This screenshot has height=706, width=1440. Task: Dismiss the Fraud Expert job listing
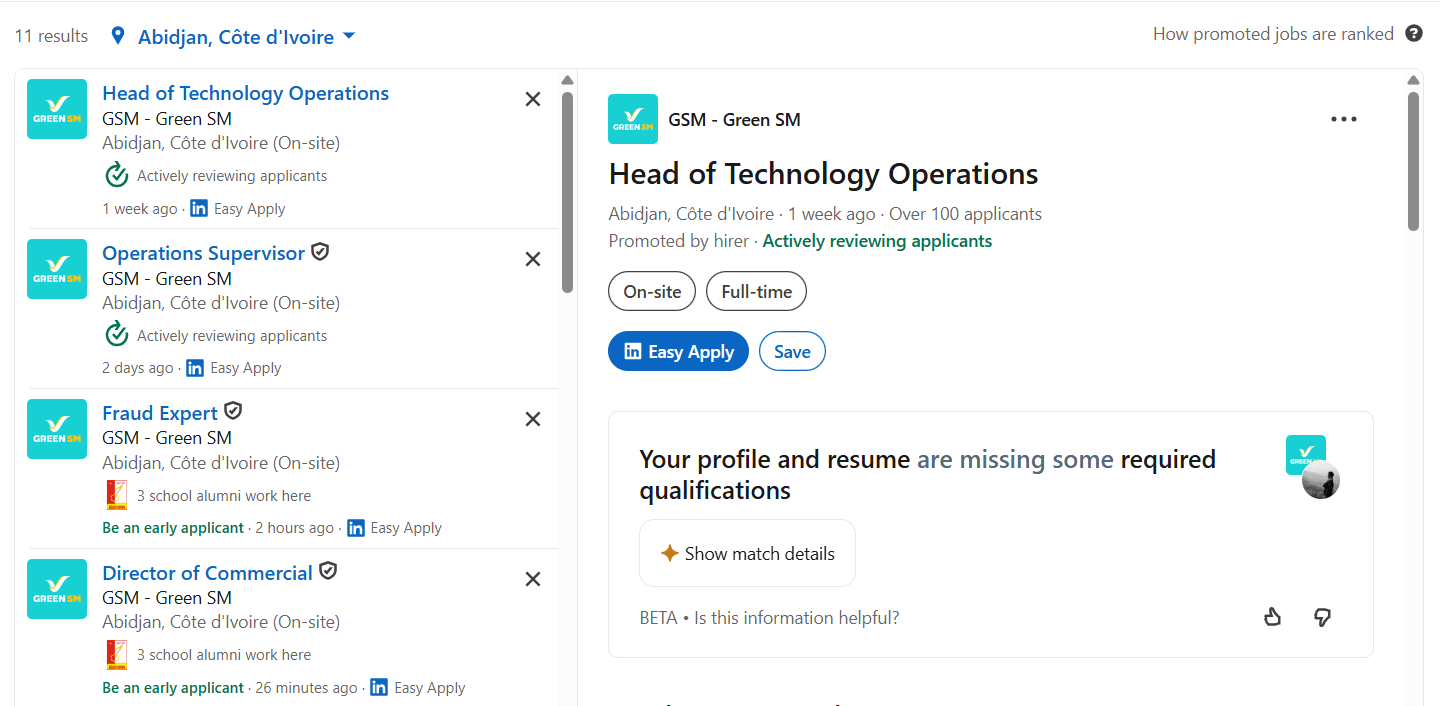click(x=533, y=419)
